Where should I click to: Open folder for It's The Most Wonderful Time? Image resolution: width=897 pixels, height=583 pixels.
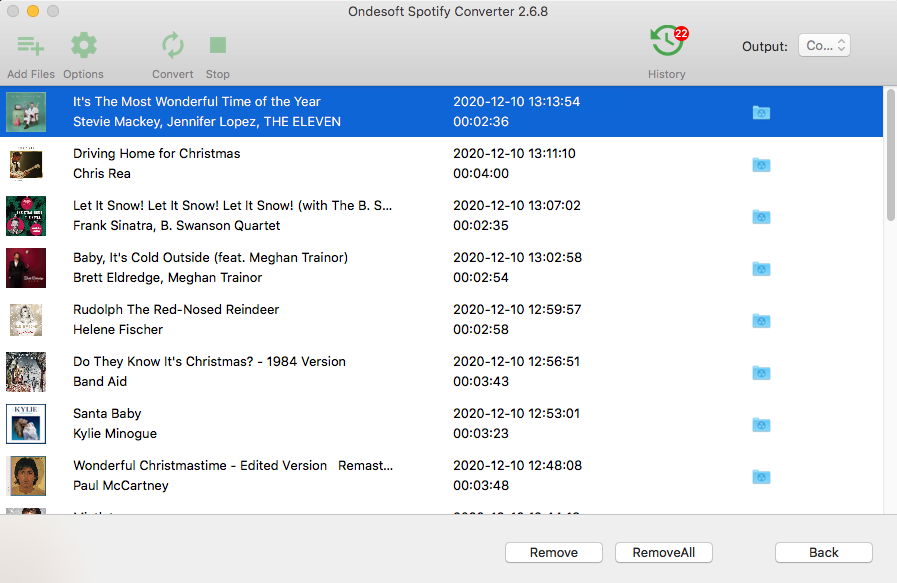(x=761, y=113)
